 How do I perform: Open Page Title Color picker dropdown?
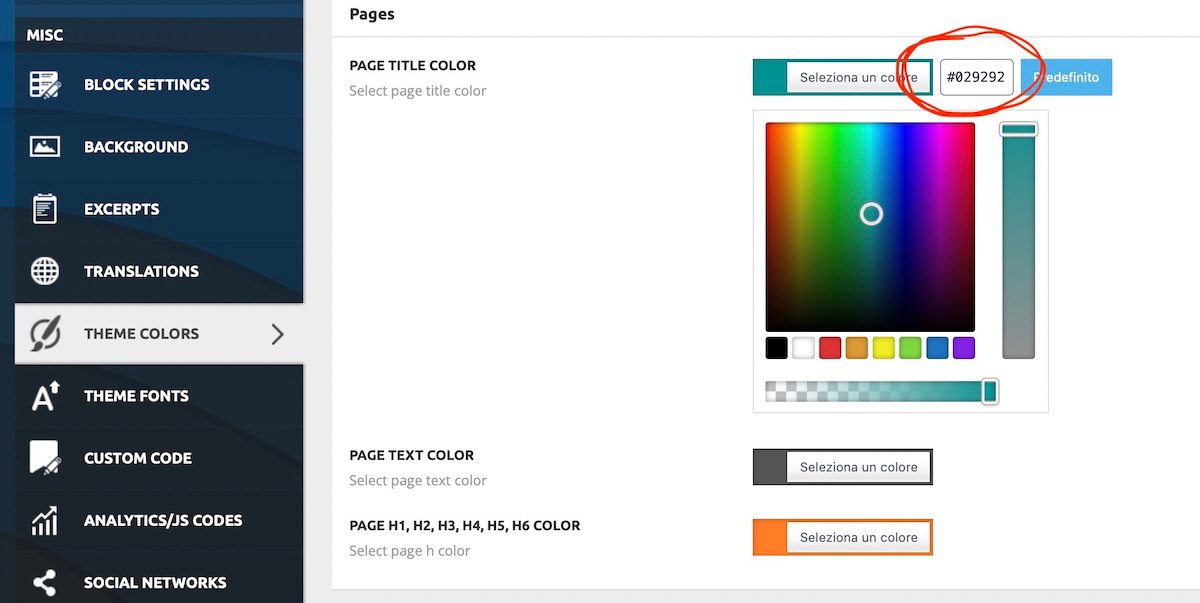842,77
